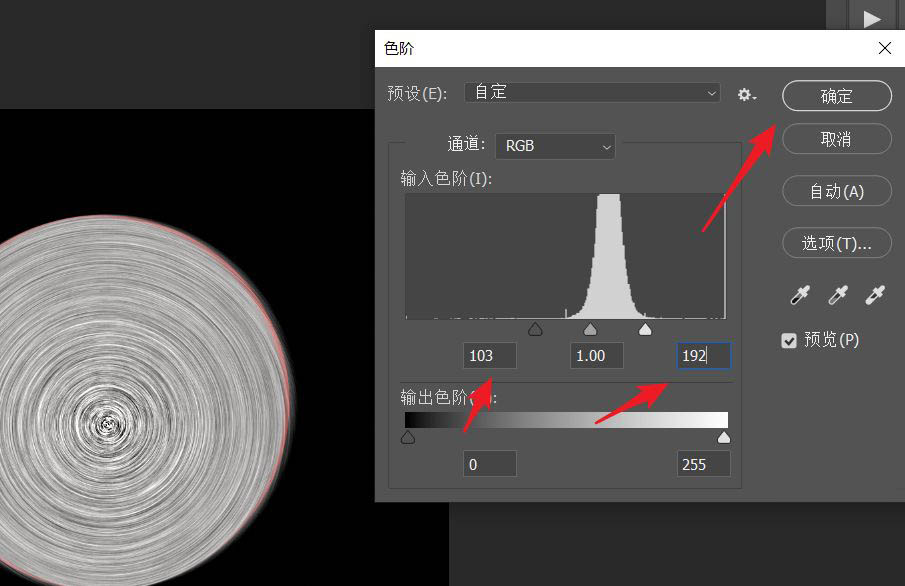Click the input highlight field showing 192
This screenshot has width=905, height=586.
pyautogui.click(x=704, y=356)
